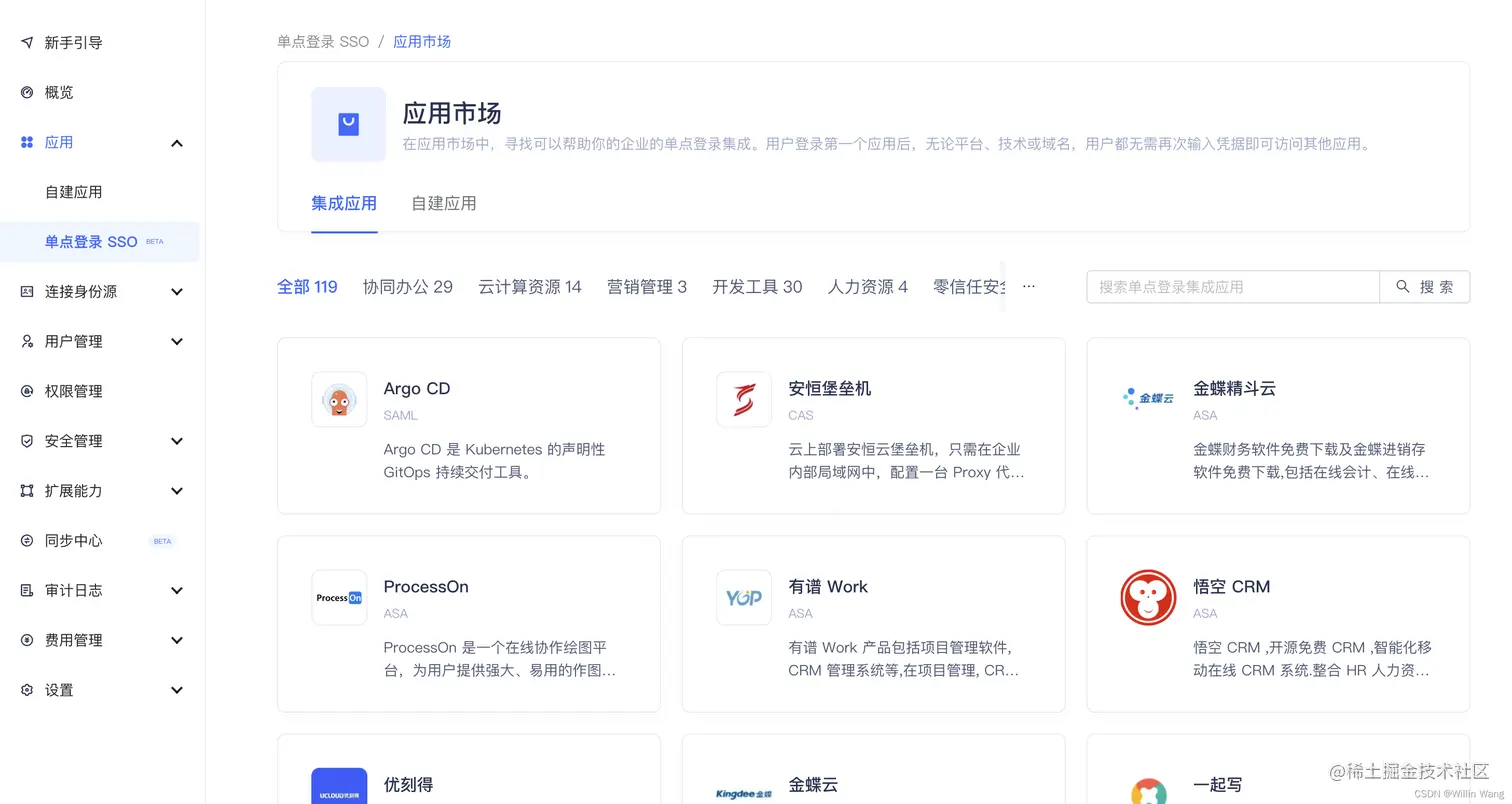The image size is (1512, 804).
Task: Click the 概览 icon in the sidebar
Action: point(27,92)
